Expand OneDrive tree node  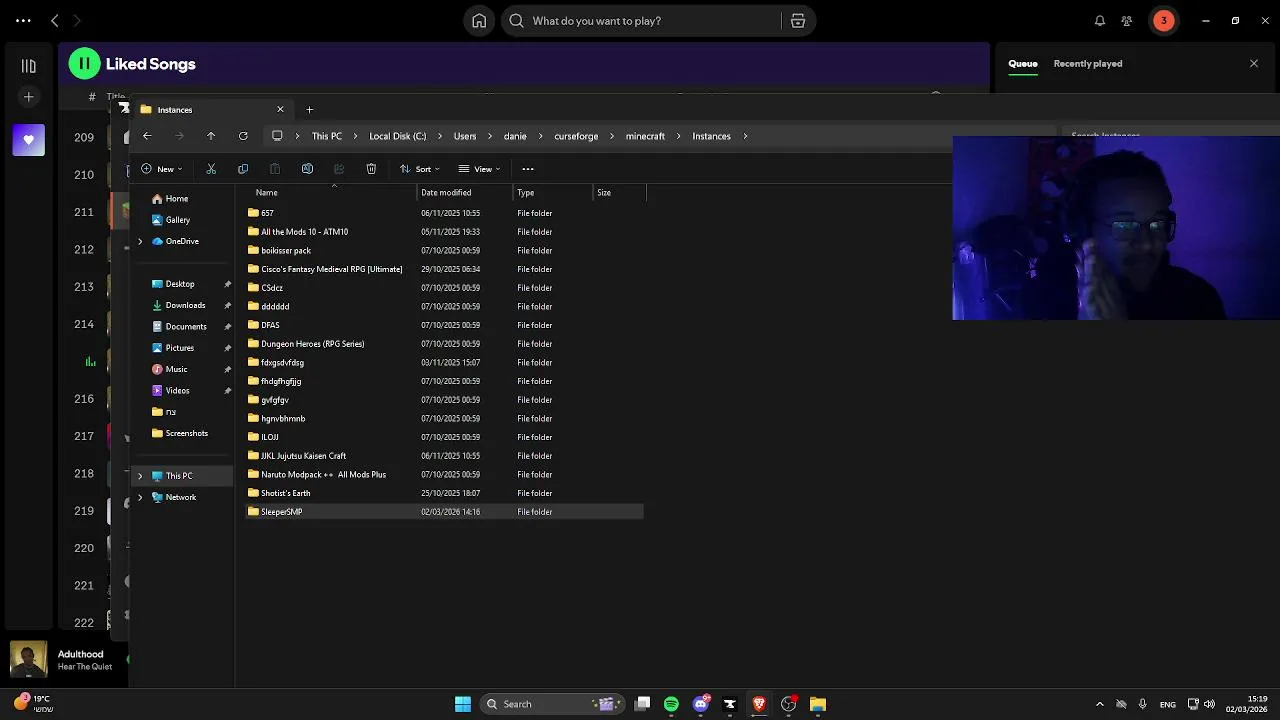(140, 242)
